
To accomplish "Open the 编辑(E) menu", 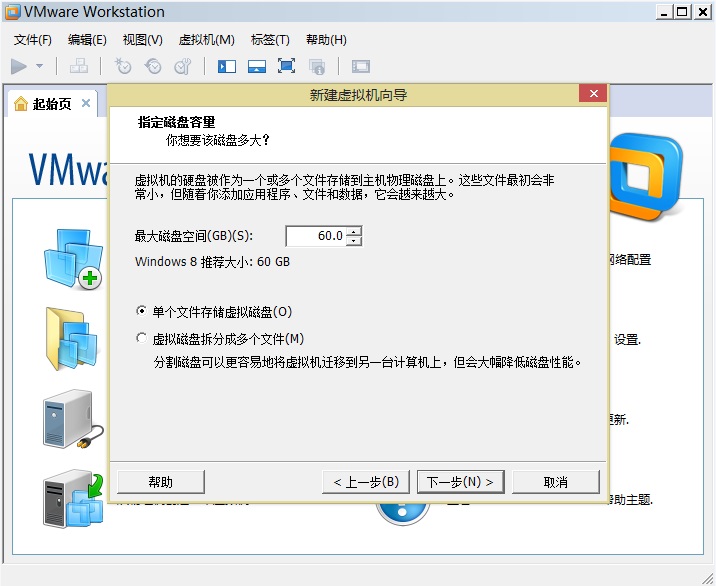I will coord(87,40).
